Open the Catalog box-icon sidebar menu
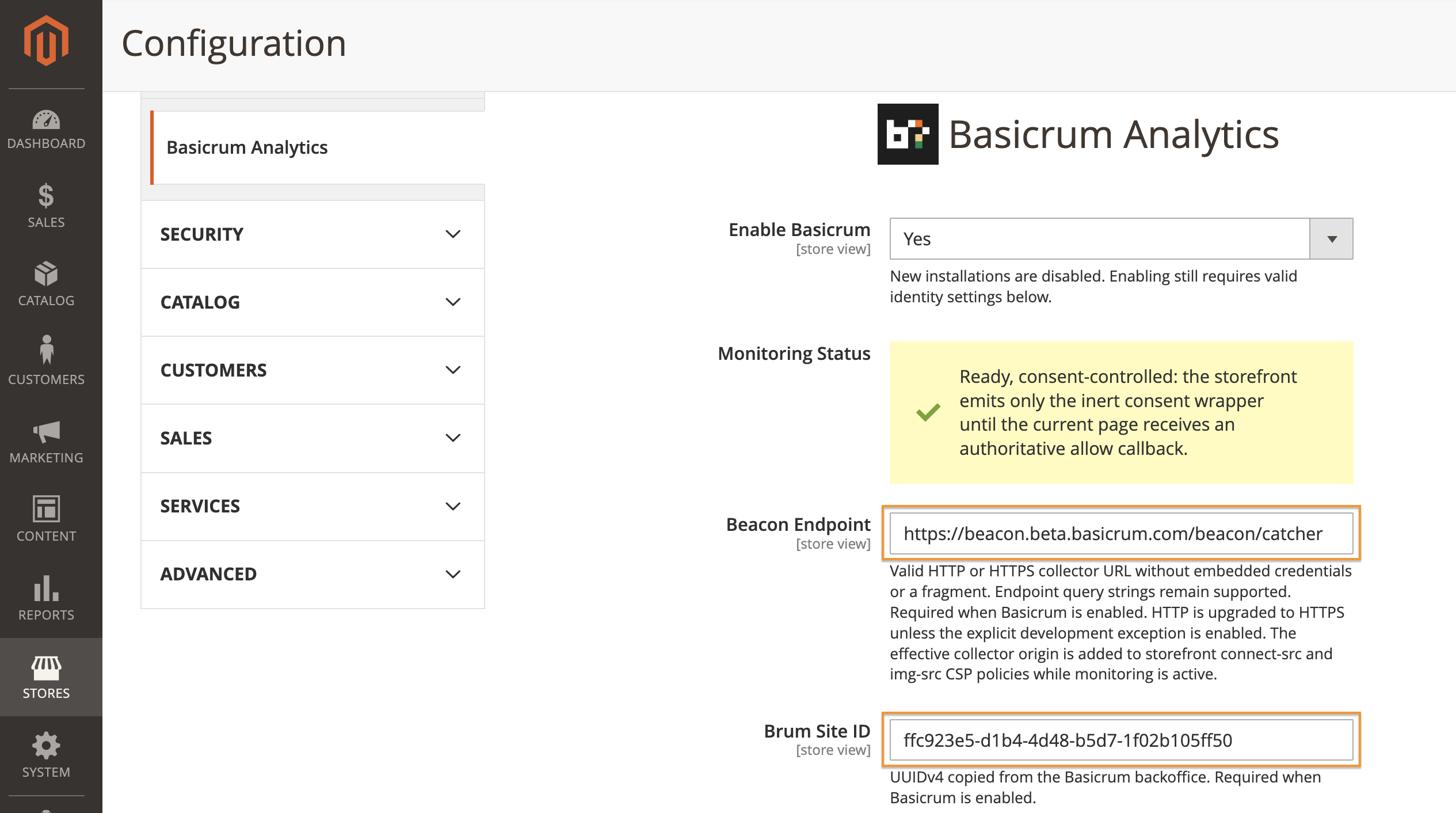The width and height of the screenshot is (1456, 813). [46, 284]
